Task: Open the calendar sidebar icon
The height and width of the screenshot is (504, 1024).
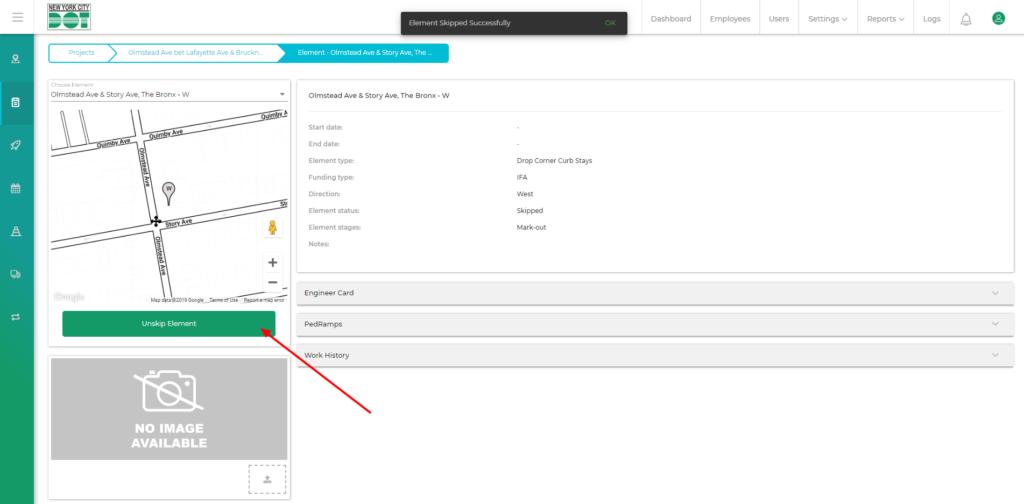Action: point(16,188)
